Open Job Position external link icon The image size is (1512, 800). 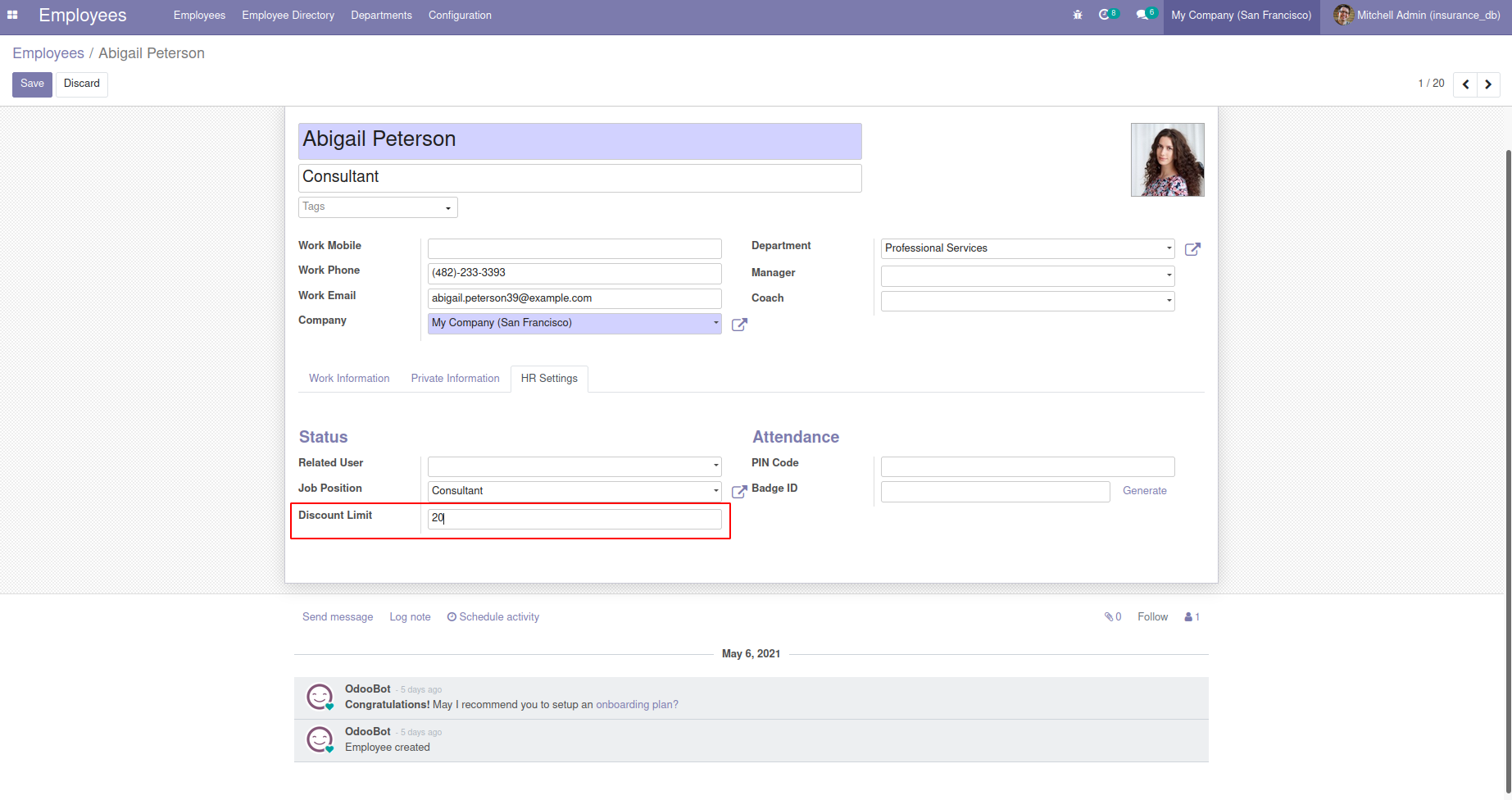pos(739,492)
